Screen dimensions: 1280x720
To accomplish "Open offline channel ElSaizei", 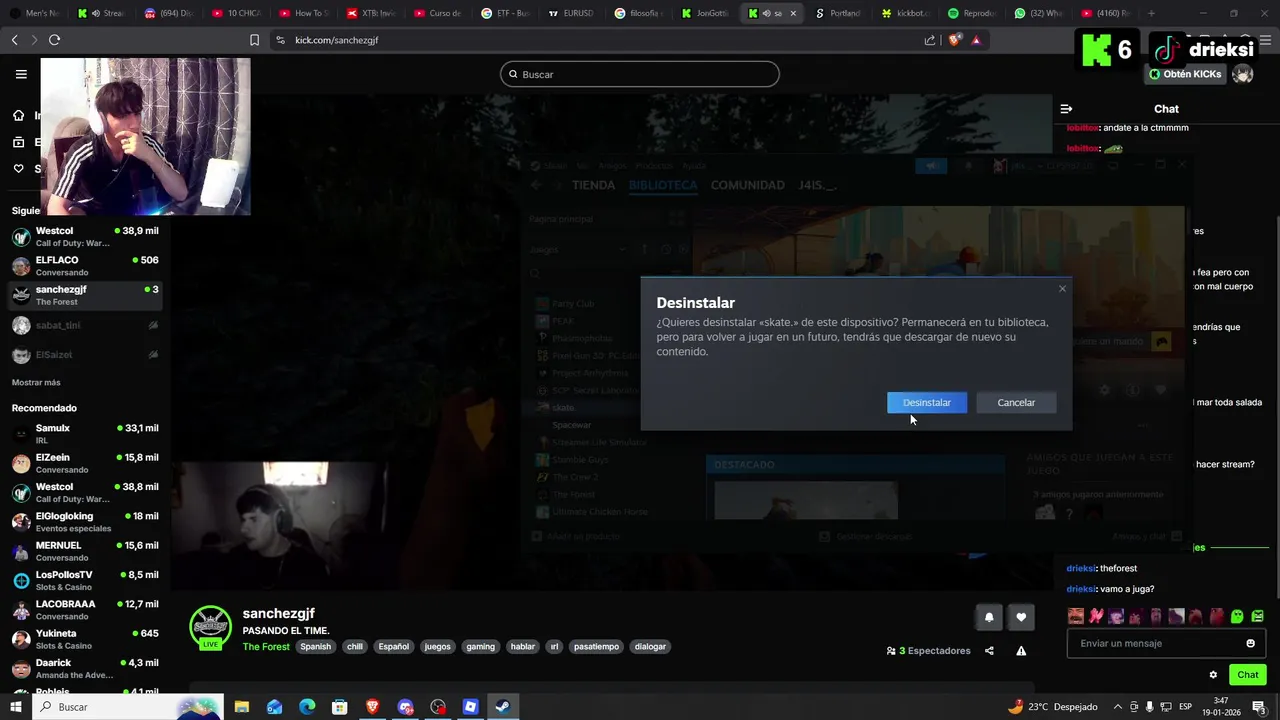I will click(x=85, y=354).
